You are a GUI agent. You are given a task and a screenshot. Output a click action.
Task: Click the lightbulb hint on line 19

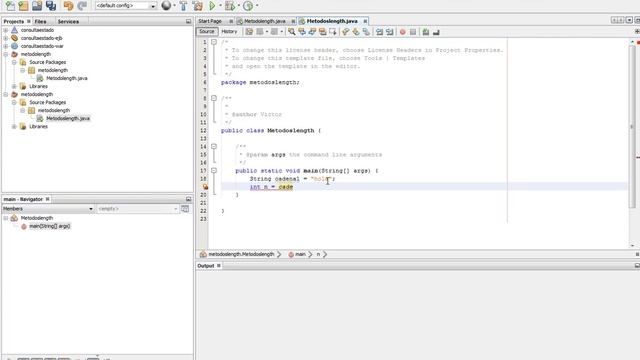click(x=205, y=187)
